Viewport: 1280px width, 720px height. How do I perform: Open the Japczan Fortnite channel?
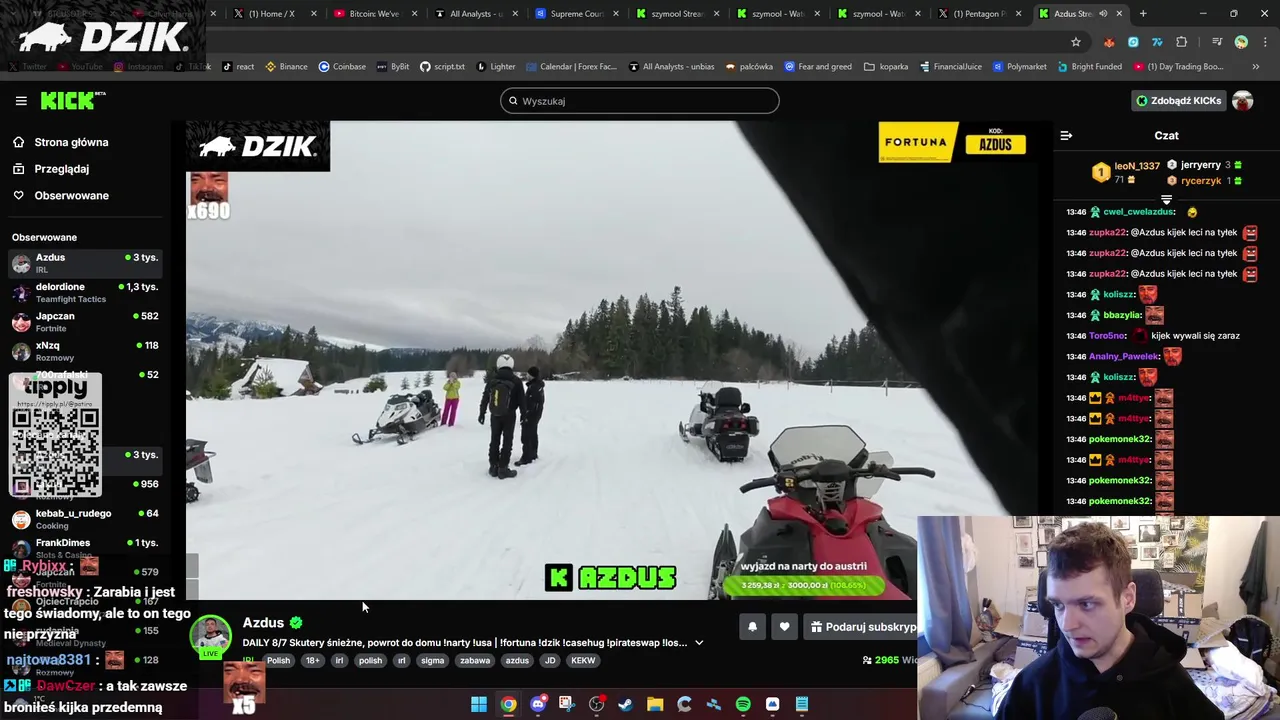coord(85,322)
